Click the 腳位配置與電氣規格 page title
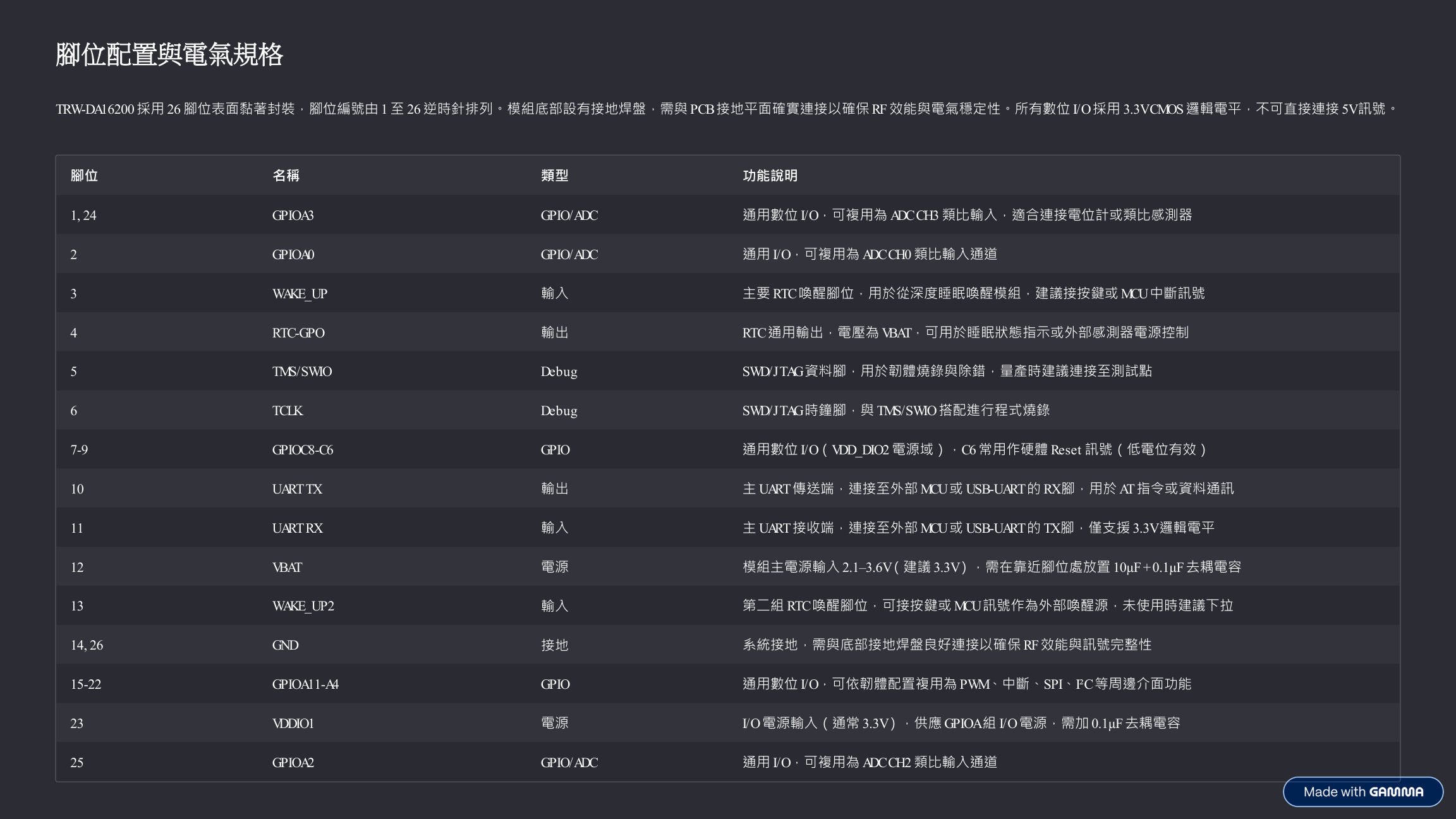This screenshot has width=1456, height=819. 169,55
